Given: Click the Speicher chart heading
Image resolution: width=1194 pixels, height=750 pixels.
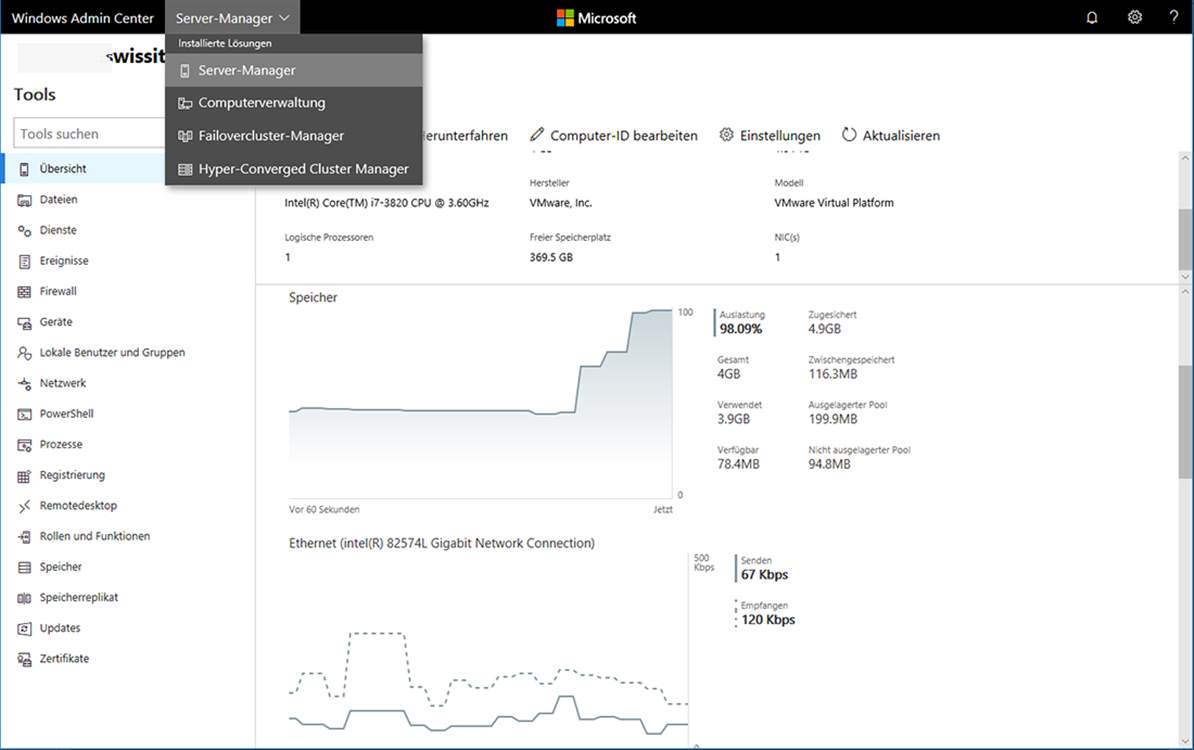Looking at the screenshot, I should 313,298.
